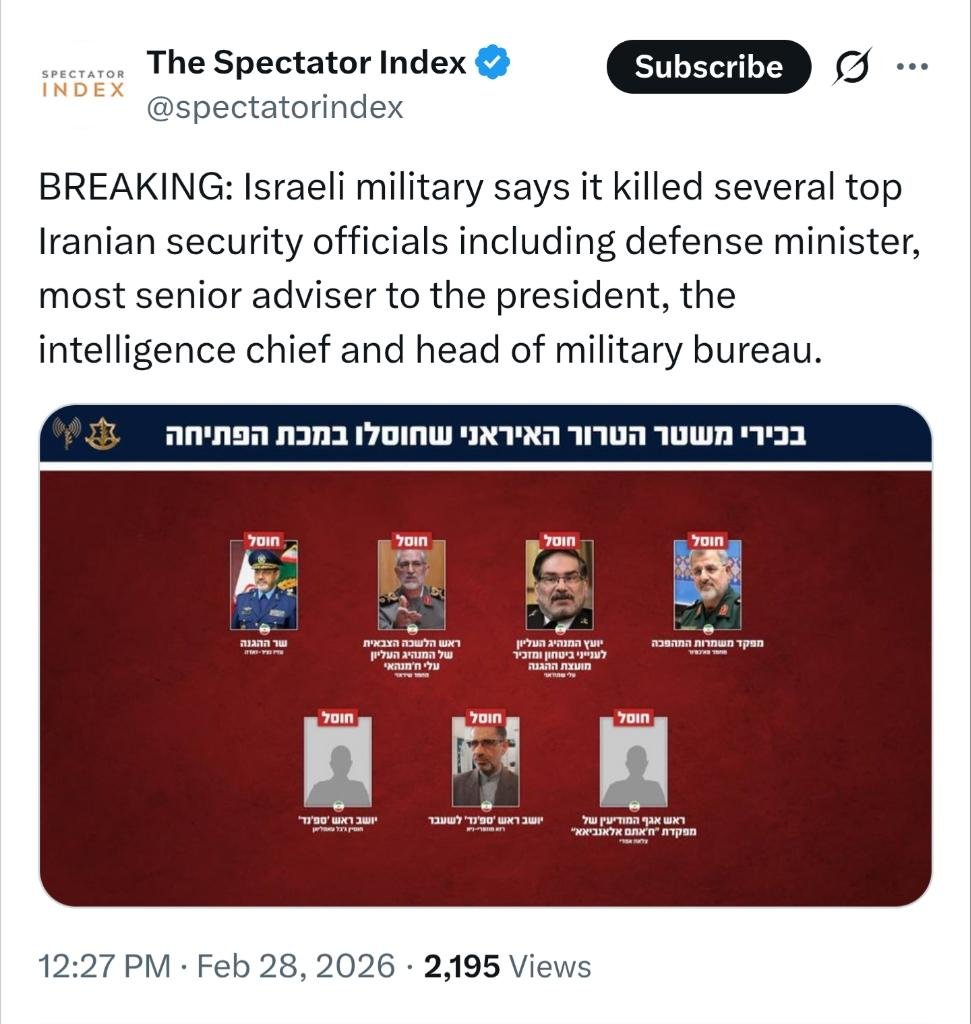
Task: Click the IDF emblem in infographic header
Action: click(x=102, y=434)
